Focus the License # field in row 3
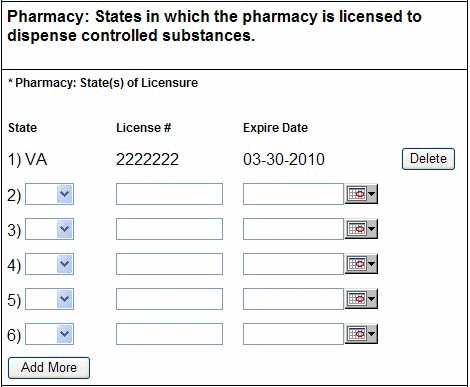 click(x=169, y=229)
